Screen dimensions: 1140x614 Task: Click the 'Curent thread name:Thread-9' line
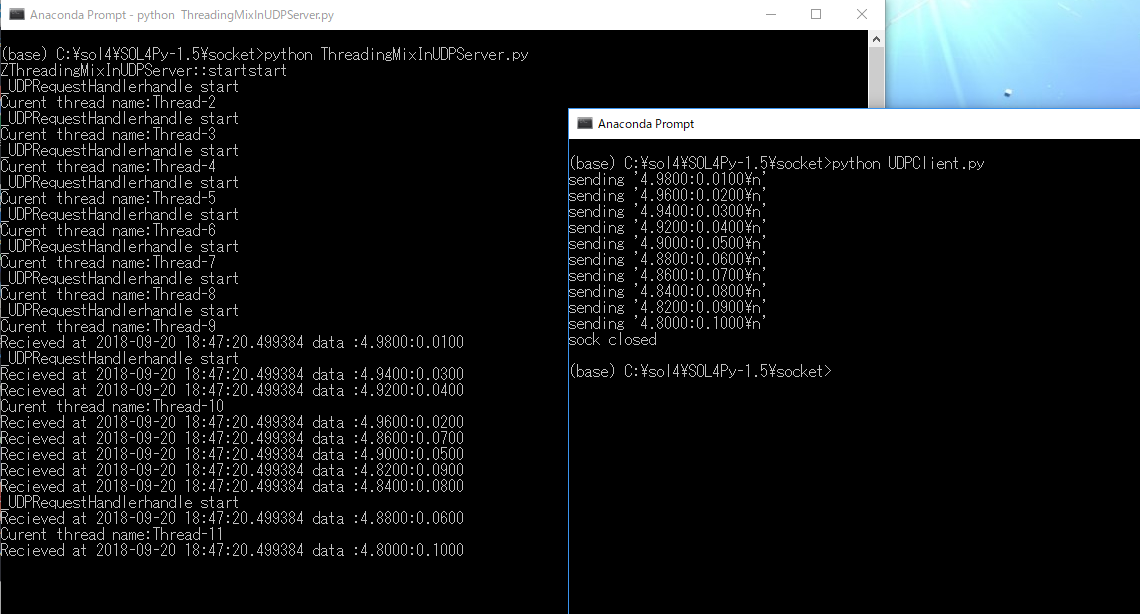pyautogui.click(x=108, y=326)
